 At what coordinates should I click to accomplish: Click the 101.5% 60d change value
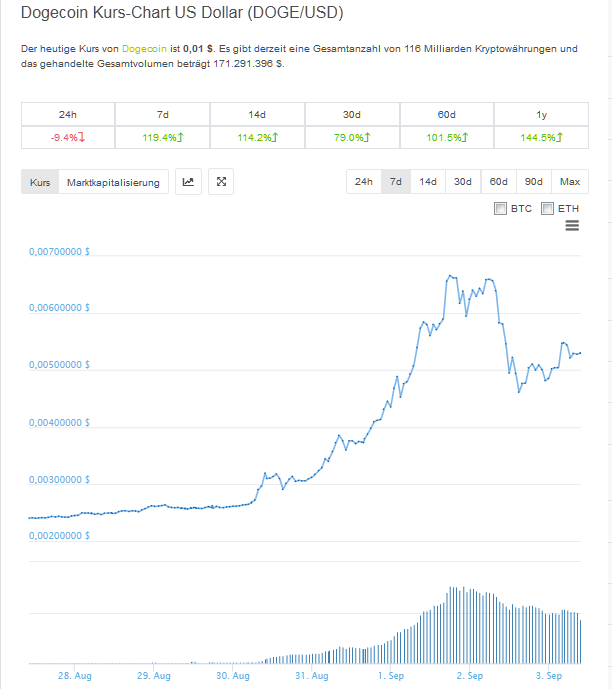(x=447, y=138)
